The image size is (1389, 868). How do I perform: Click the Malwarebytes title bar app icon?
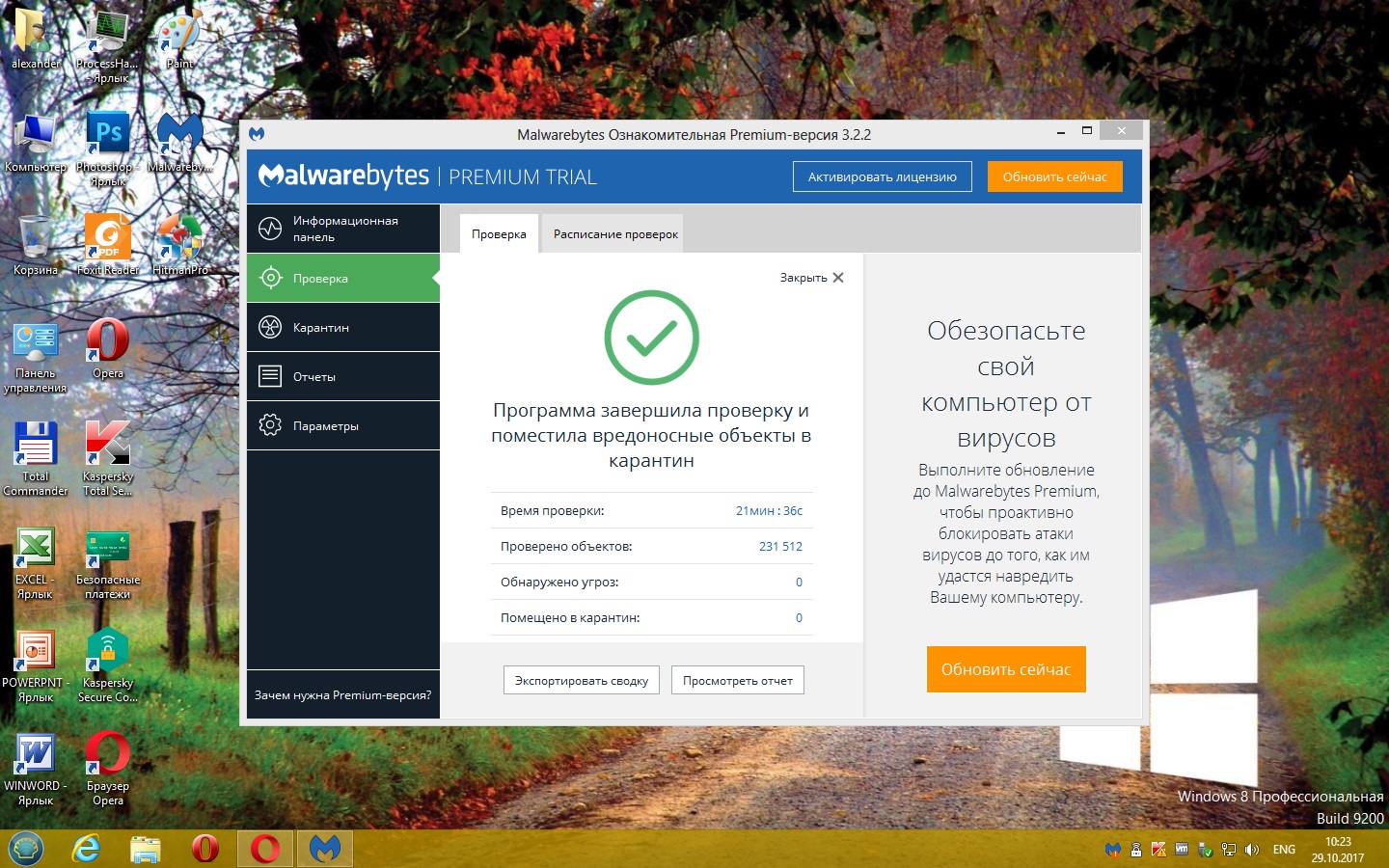257,134
